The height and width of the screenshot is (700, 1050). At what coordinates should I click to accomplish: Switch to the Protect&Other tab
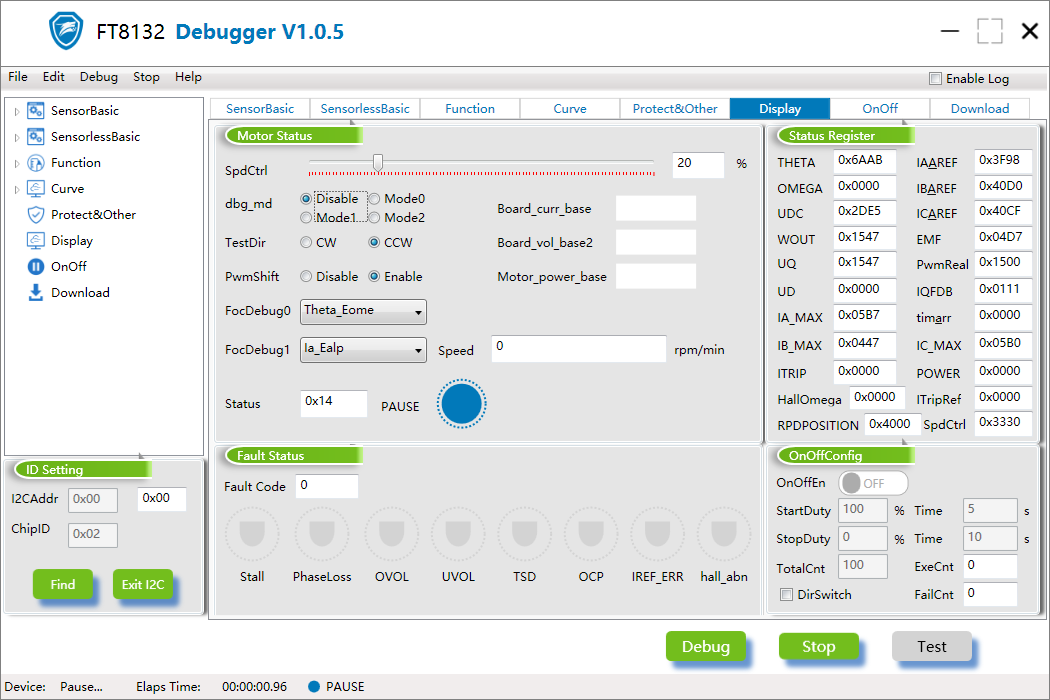675,109
